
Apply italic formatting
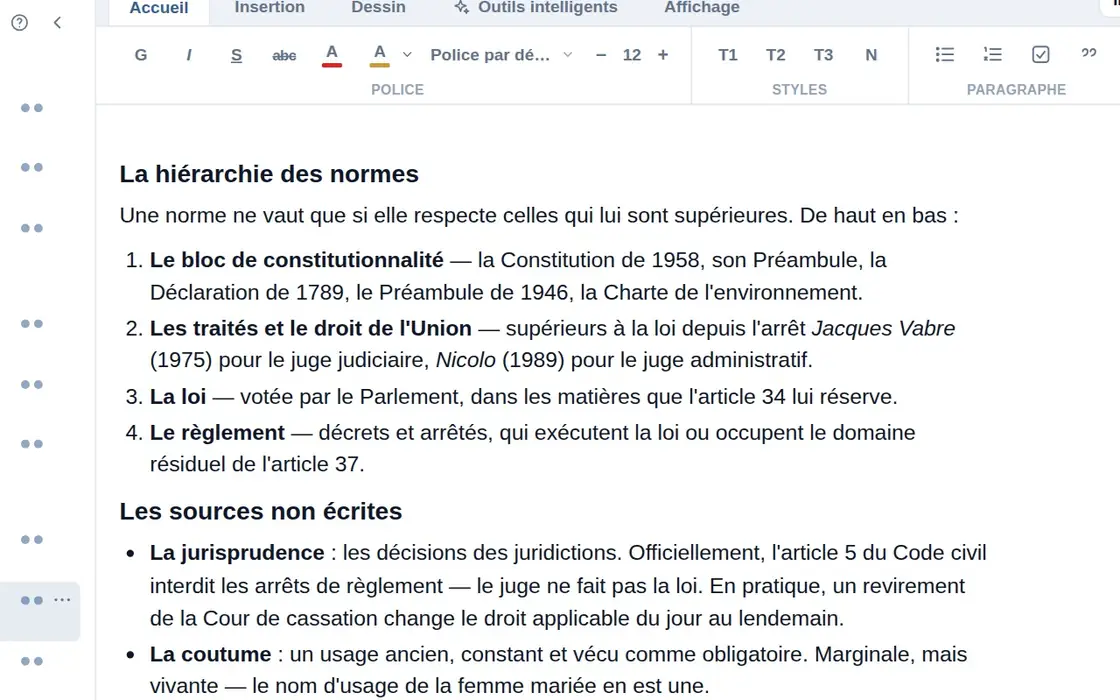pos(189,55)
